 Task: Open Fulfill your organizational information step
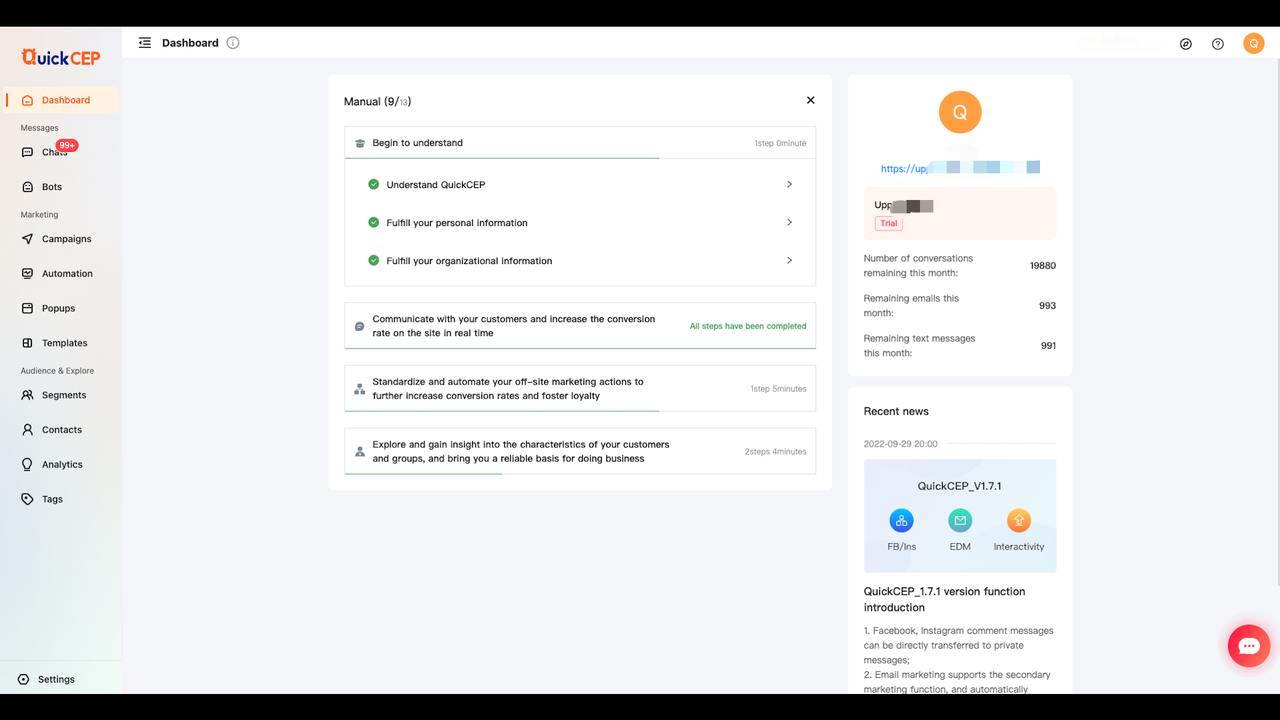(580, 261)
